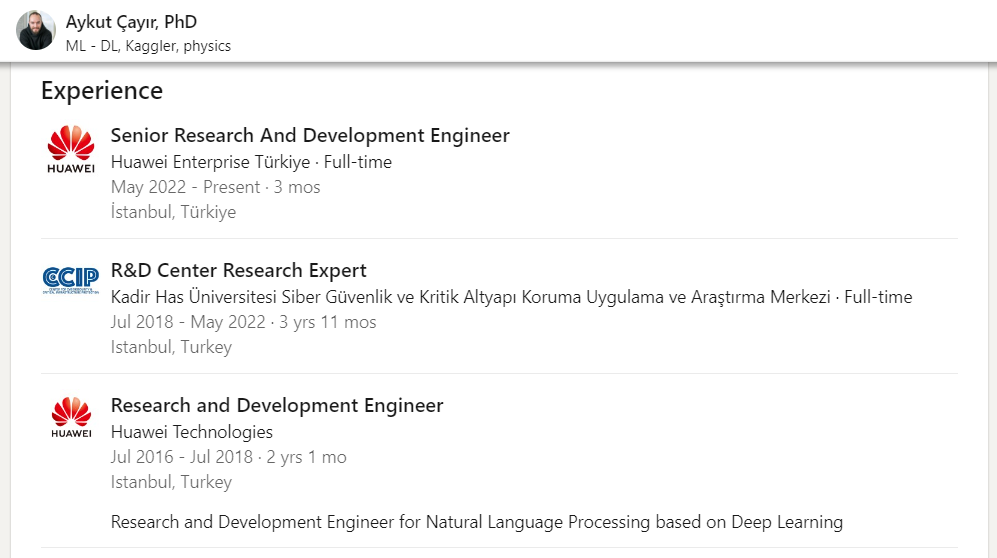Click the Jul 2018 - May 2022 dates

pyautogui.click(x=243, y=322)
